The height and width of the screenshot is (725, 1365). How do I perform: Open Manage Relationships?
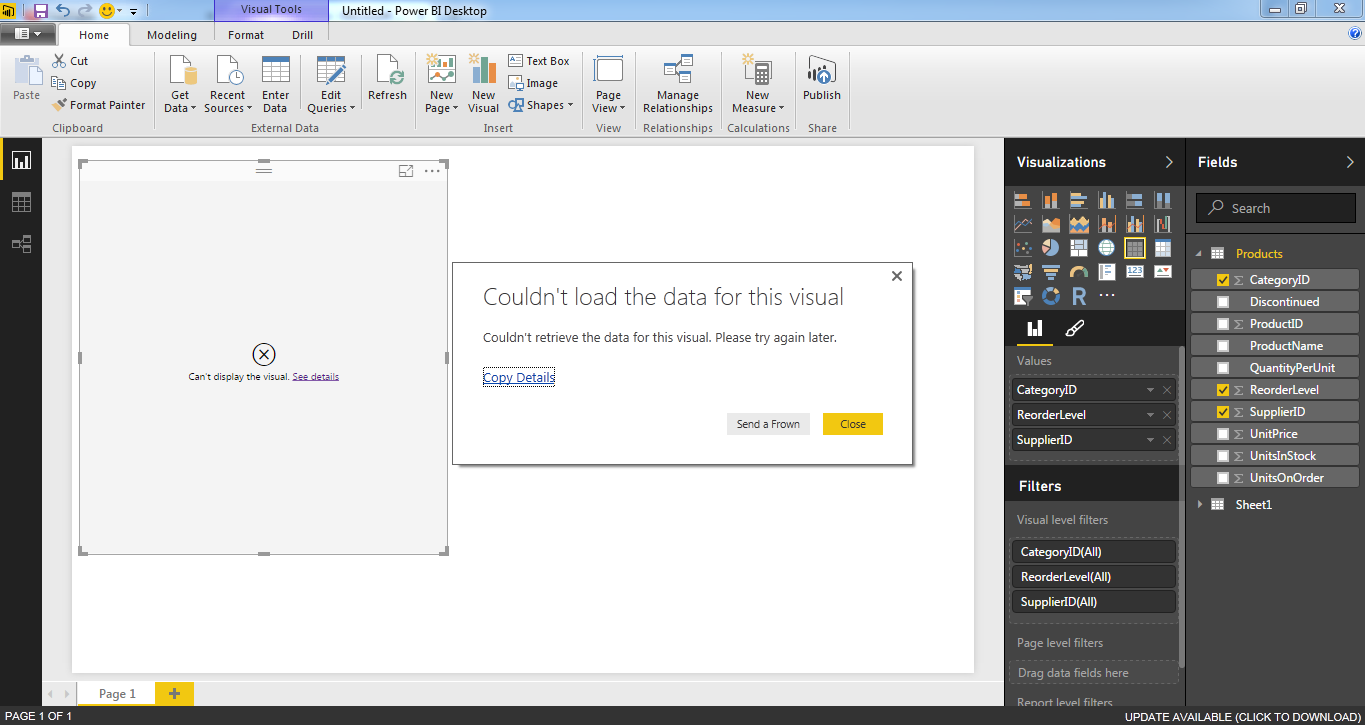point(678,85)
